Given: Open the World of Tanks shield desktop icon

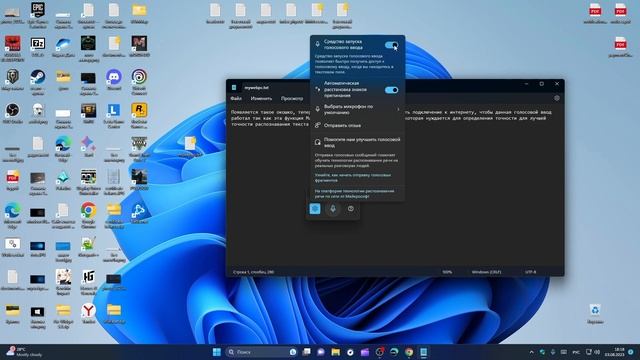Looking at the screenshot, I should click(x=12, y=80).
